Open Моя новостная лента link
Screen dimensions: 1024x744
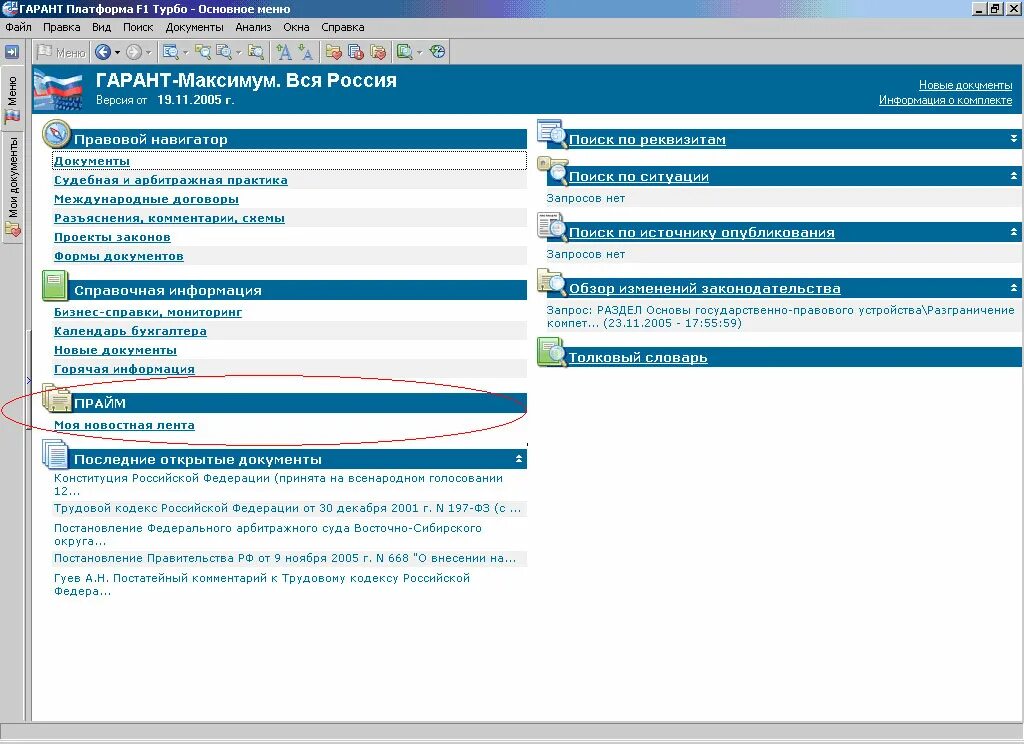124,425
